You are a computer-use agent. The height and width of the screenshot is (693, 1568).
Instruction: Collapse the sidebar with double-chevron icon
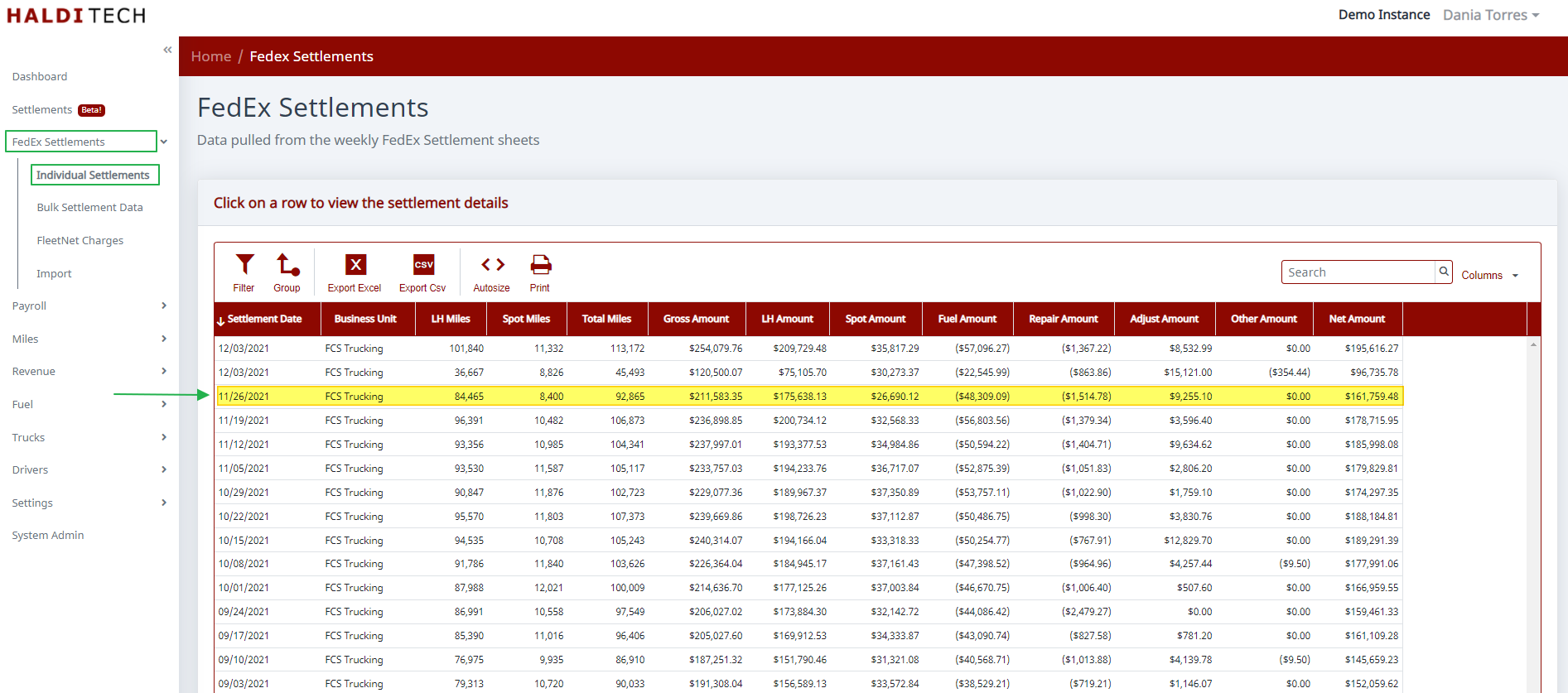(167, 50)
